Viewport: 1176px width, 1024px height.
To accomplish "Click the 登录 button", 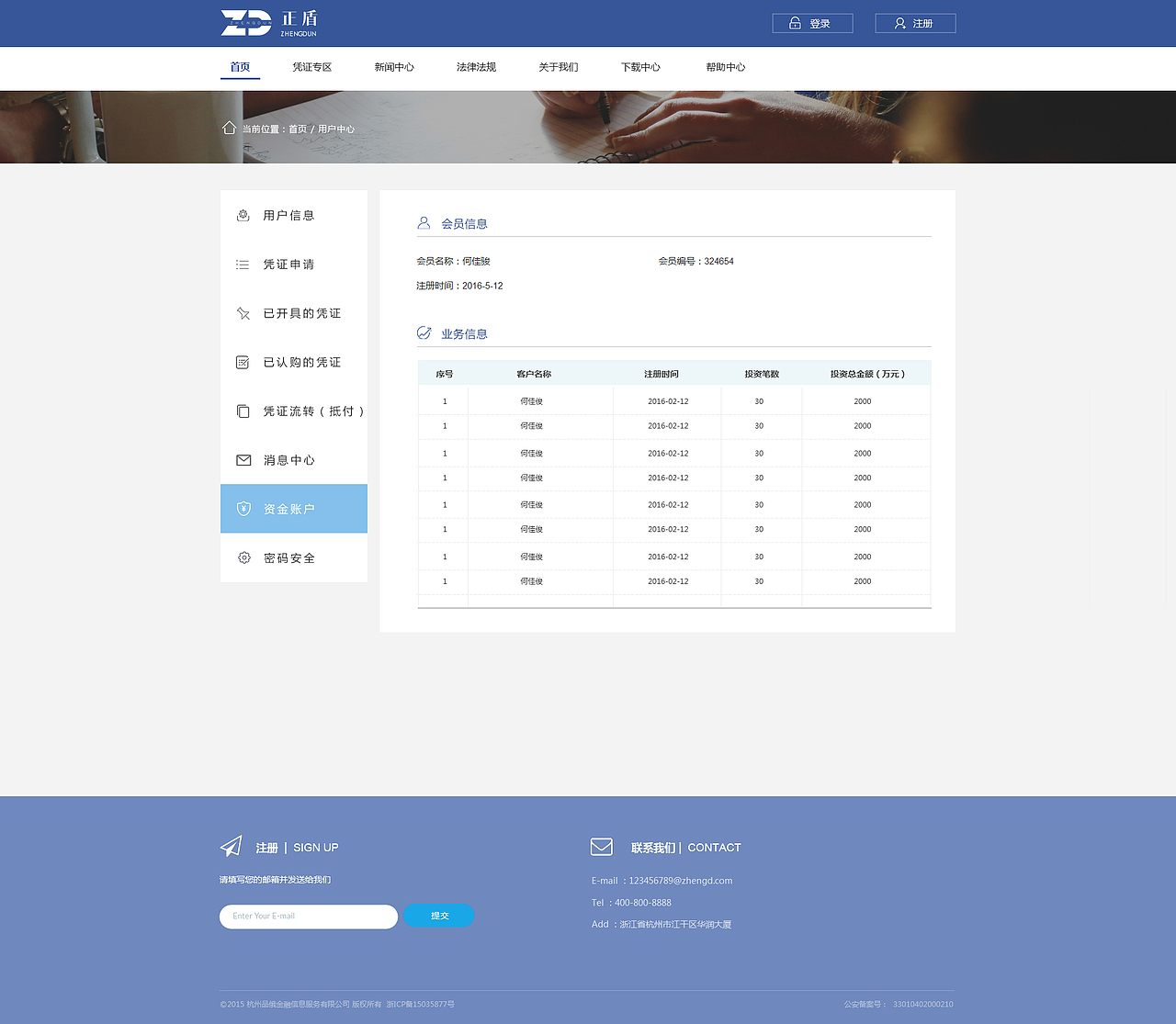I will coord(812,23).
